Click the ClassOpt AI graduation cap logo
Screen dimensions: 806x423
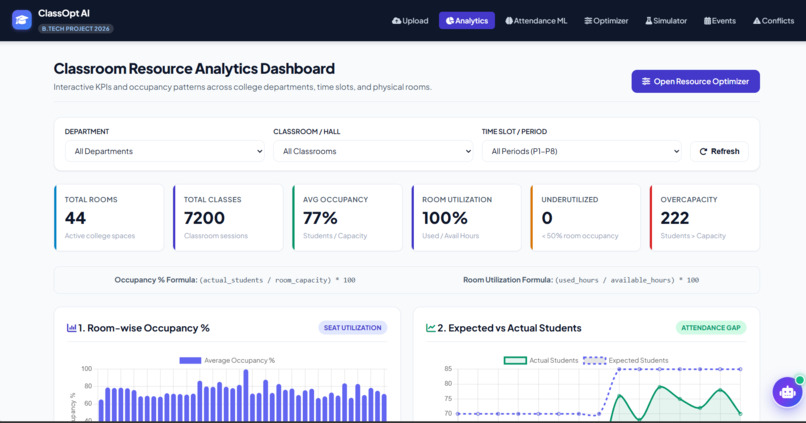point(22,20)
